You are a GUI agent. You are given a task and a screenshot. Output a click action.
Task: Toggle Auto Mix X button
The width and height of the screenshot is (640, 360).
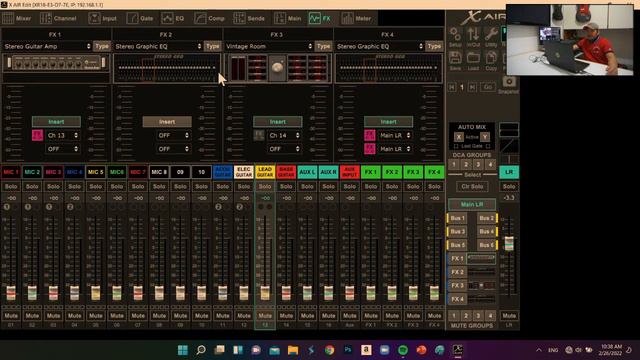tap(459, 137)
